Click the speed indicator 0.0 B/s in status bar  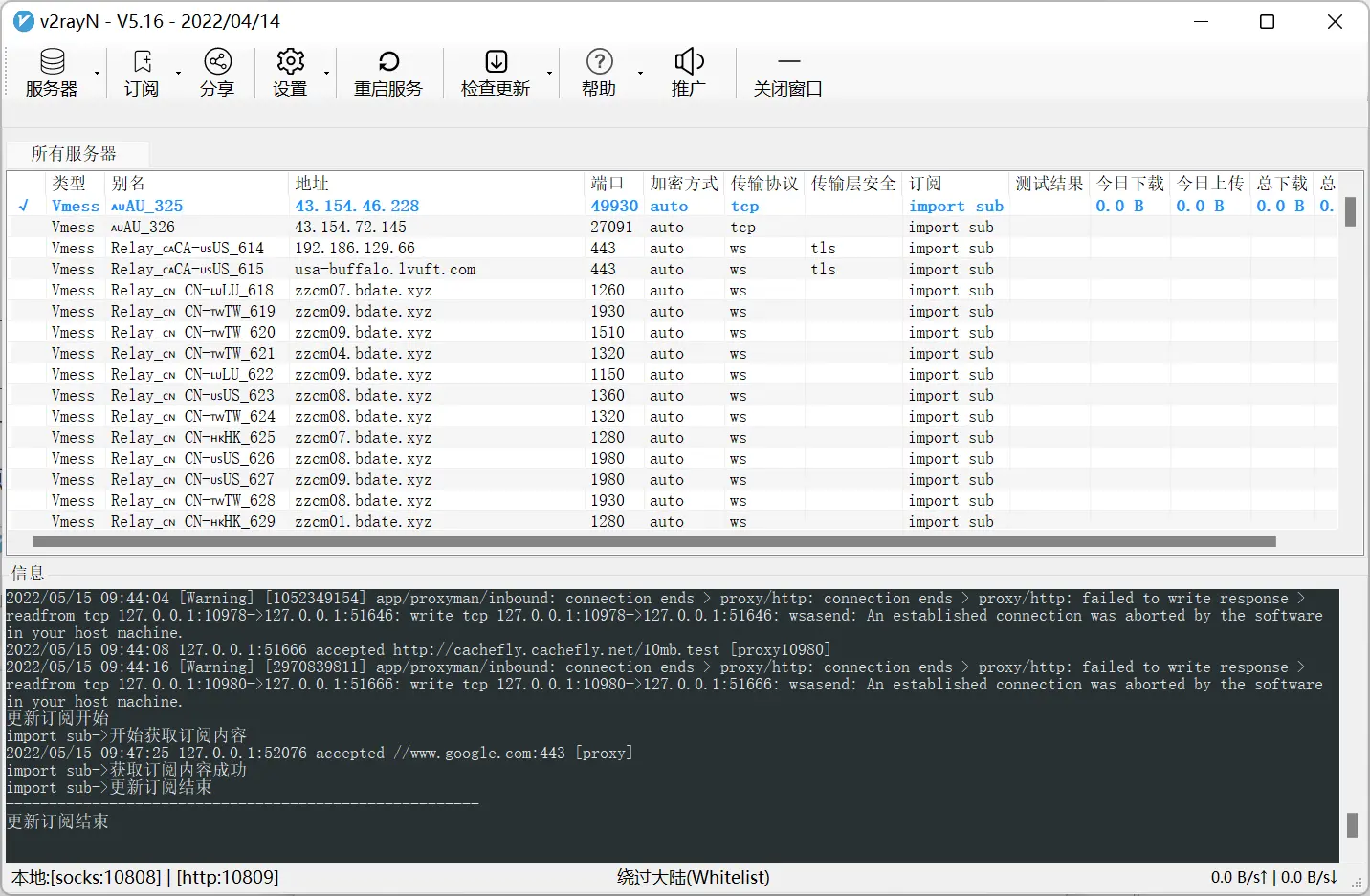pos(1274,877)
